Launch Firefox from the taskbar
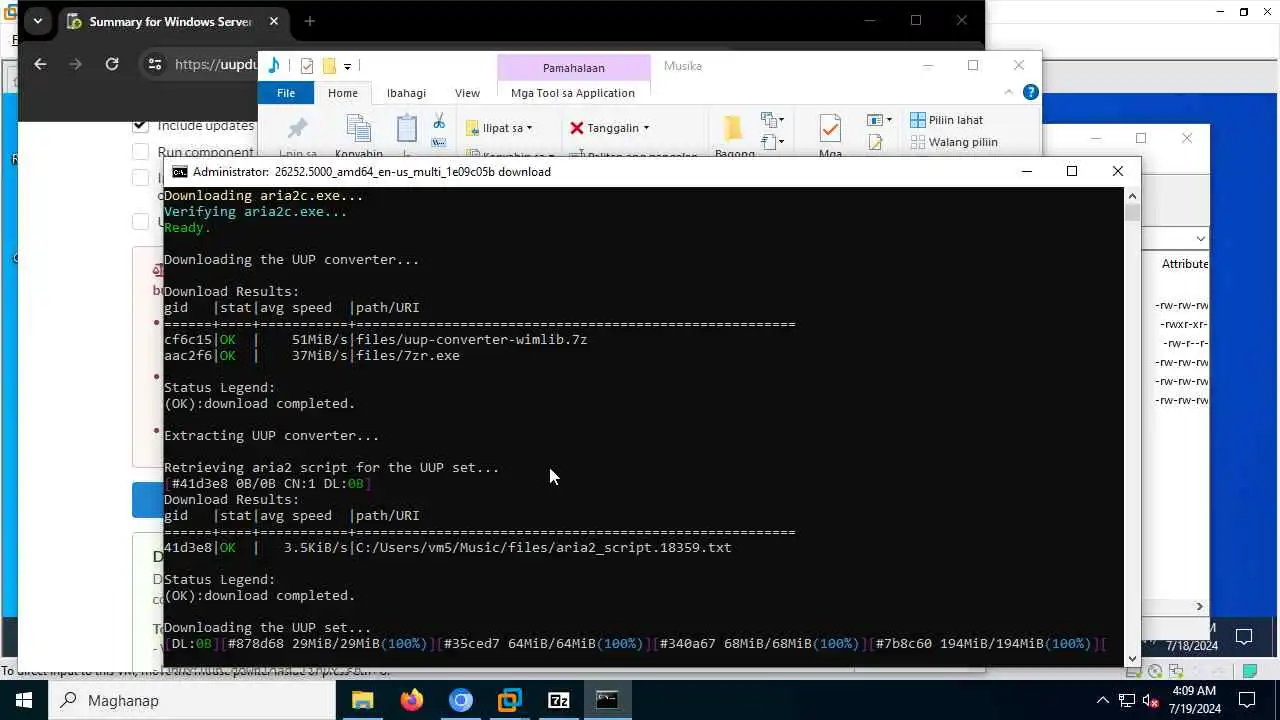The width and height of the screenshot is (1280, 720). pyautogui.click(x=411, y=700)
